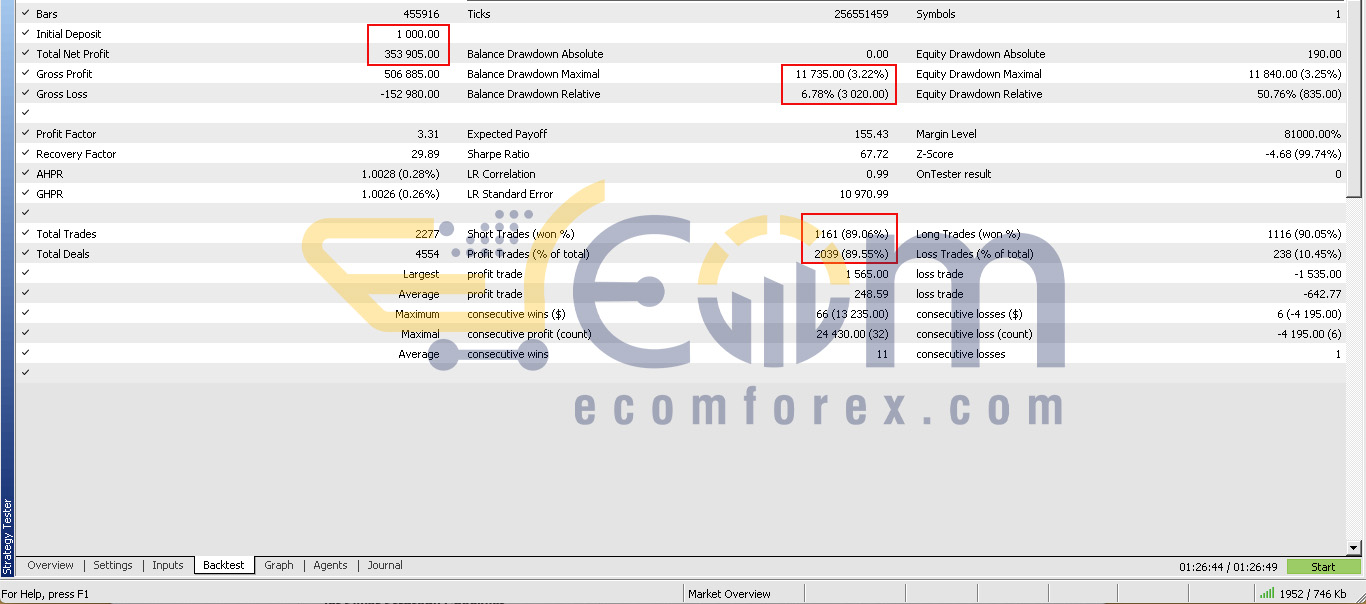Click the Balance Drawdown Maximal label
This screenshot has height=604, width=1366.
pyautogui.click(x=534, y=74)
